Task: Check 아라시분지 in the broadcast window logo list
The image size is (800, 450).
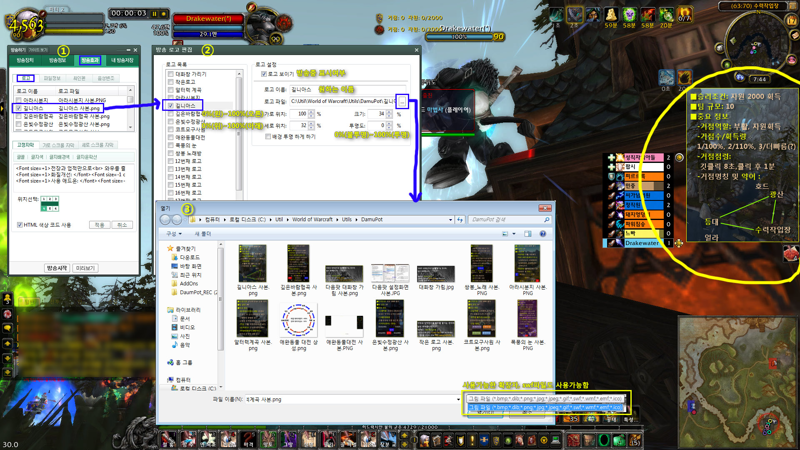Action: click(19, 101)
